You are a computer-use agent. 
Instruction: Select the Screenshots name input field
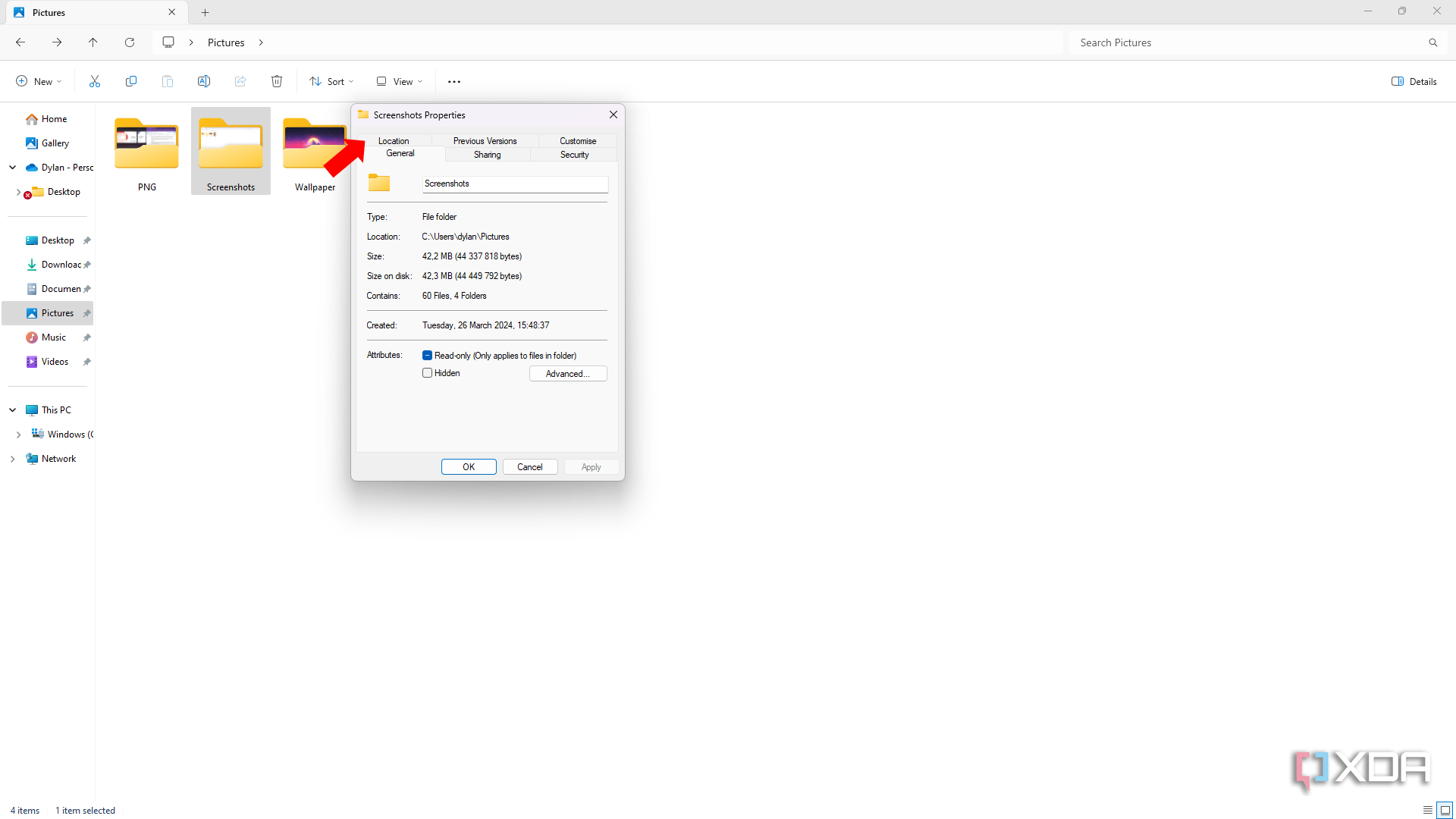514,184
